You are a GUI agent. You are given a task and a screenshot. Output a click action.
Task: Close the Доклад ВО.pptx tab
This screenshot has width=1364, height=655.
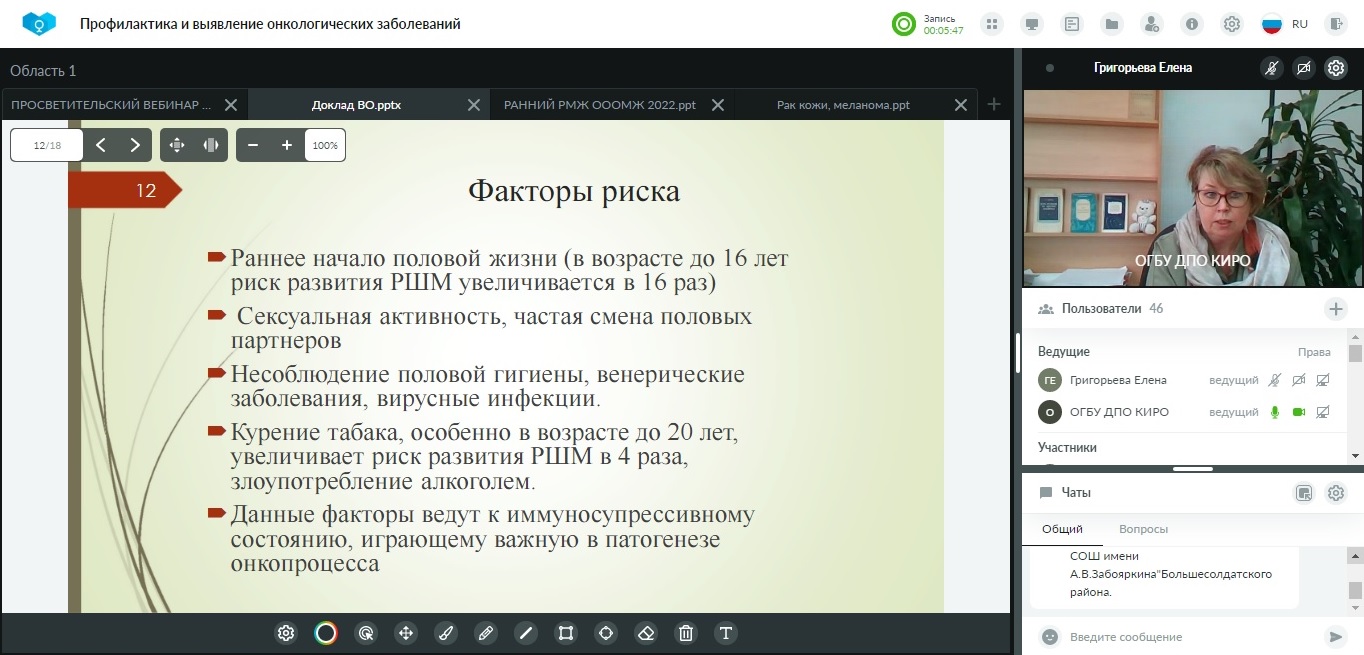(x=475, y=105)
